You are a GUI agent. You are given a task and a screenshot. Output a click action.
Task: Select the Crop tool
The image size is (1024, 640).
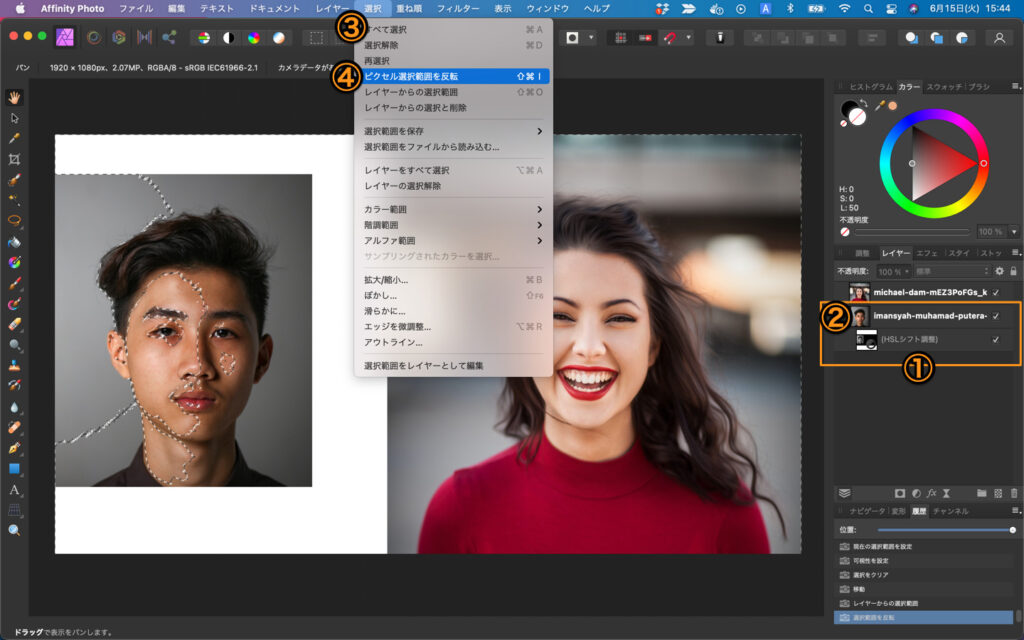click(15, 159)
